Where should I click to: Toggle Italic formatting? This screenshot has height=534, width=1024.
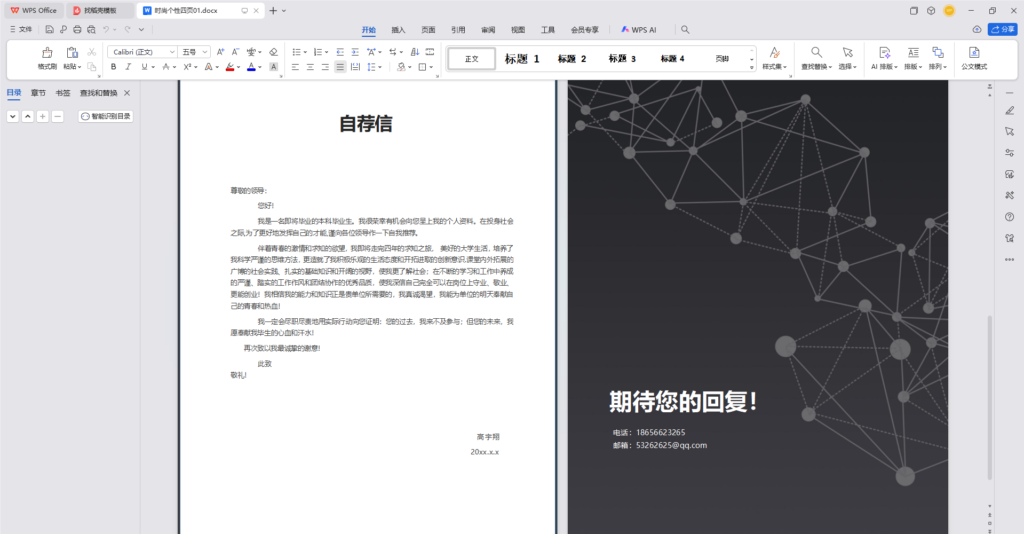[x=128, y=67]
